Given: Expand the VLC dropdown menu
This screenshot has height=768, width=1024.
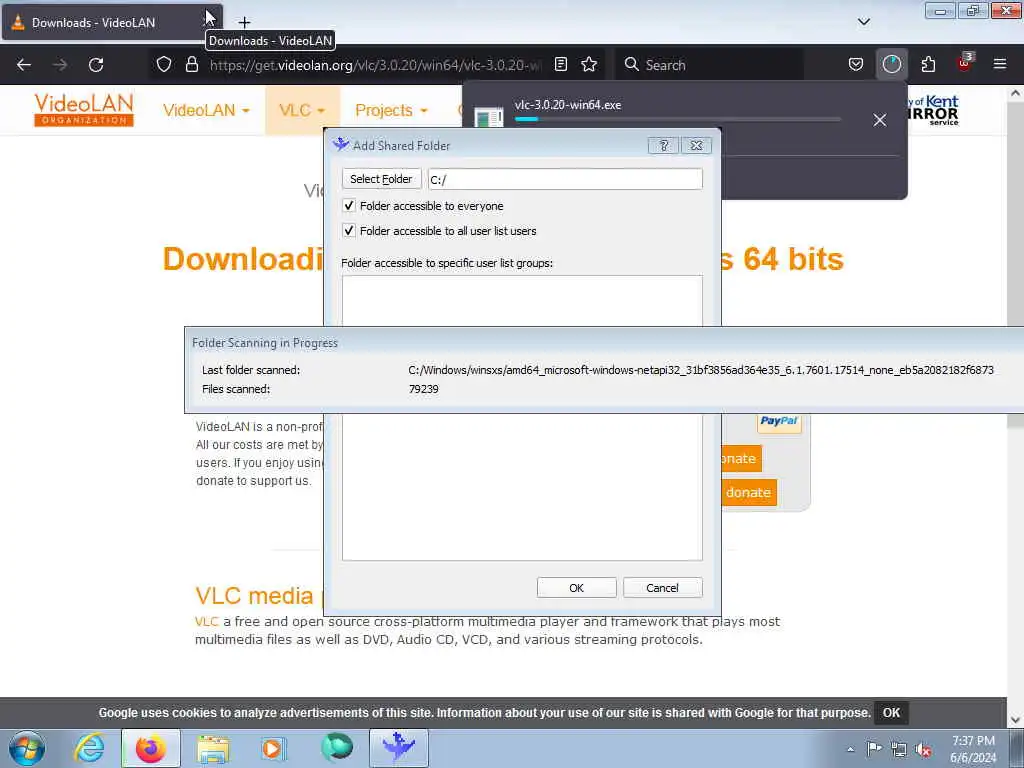Looking at the screenshot, I should click(x=301, y=110).
